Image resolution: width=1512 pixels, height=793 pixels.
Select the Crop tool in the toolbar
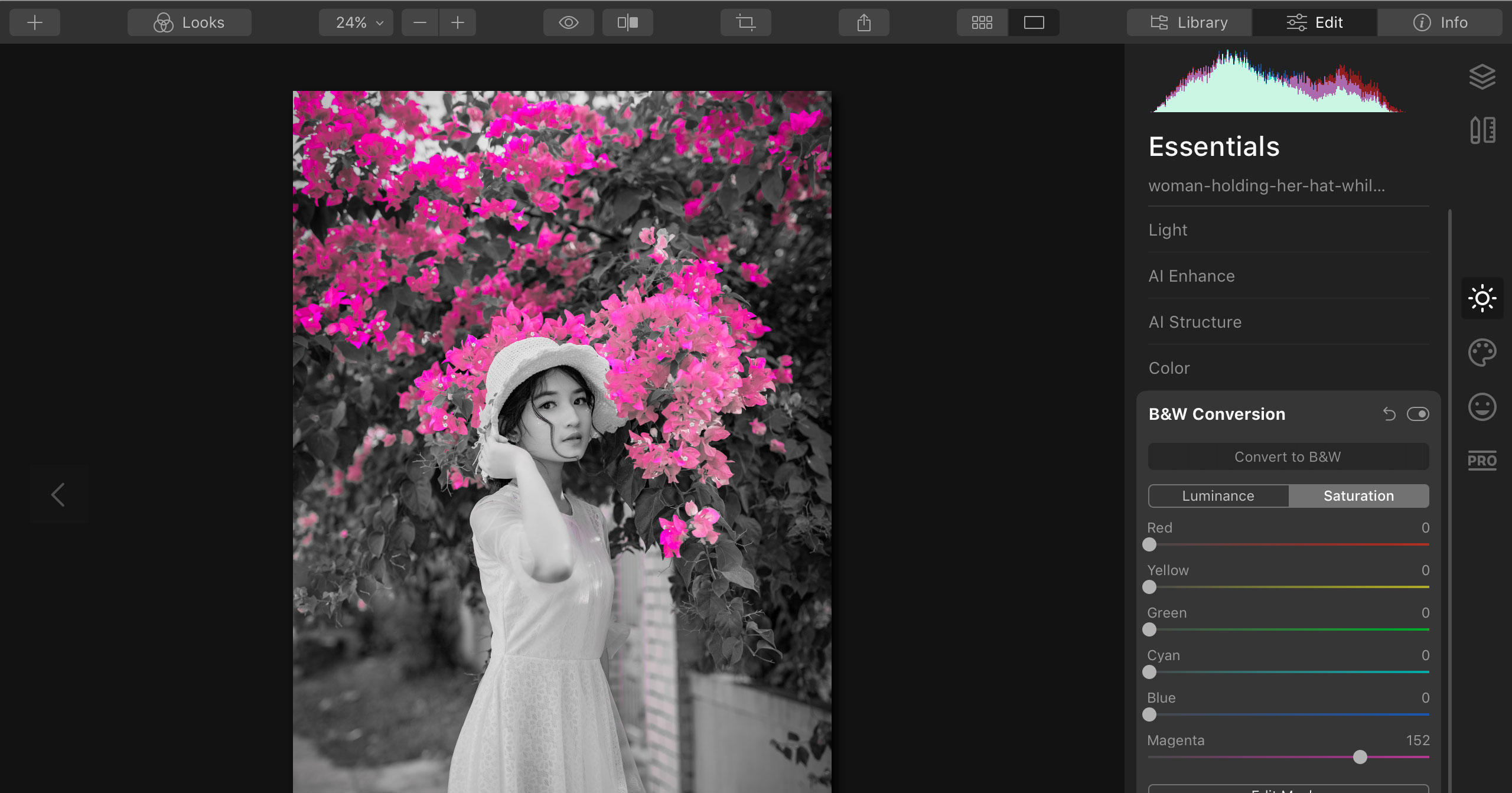[x=745, y=22]
